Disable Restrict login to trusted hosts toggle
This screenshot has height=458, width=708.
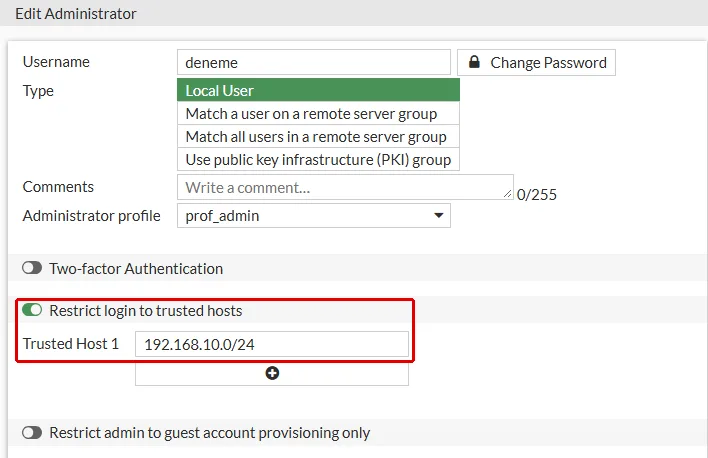[x=32, y=310]
